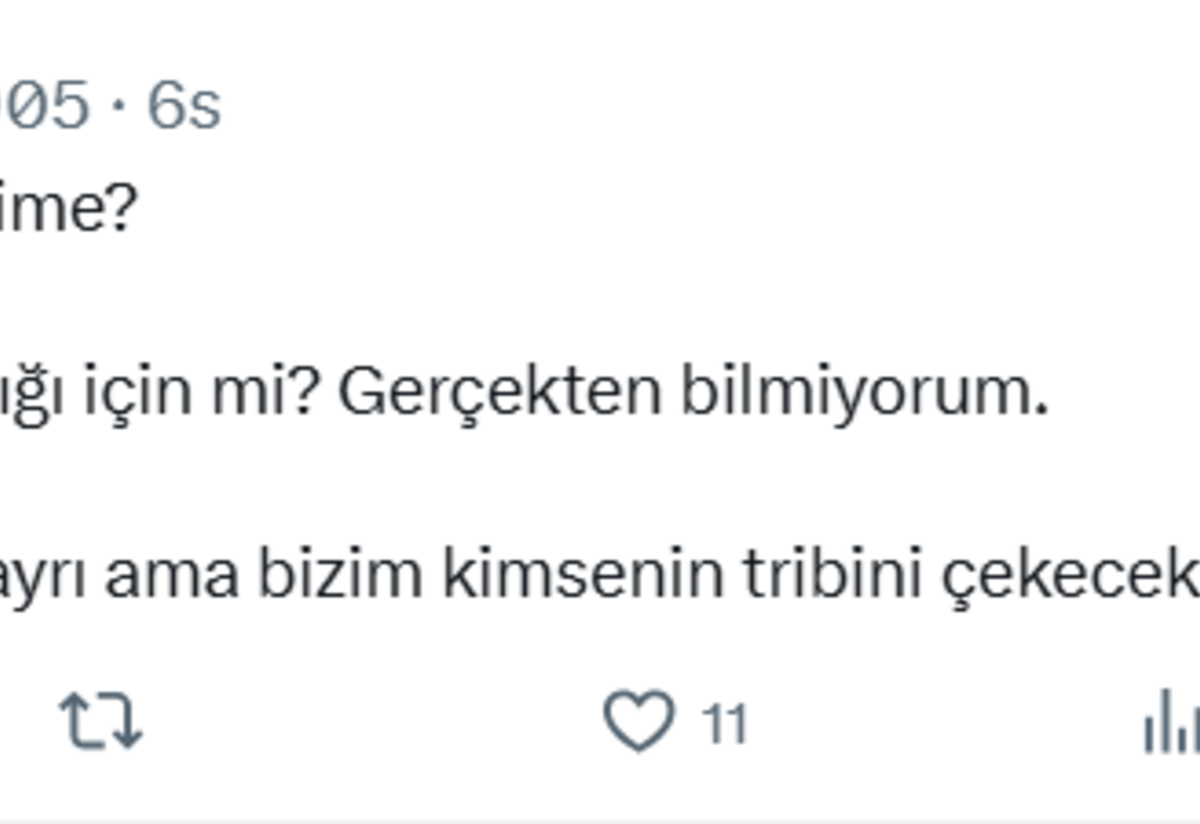This screenshot has height=824, width=1200.
Task: Click the username fragment ending in 05
Action: point(44,106)
